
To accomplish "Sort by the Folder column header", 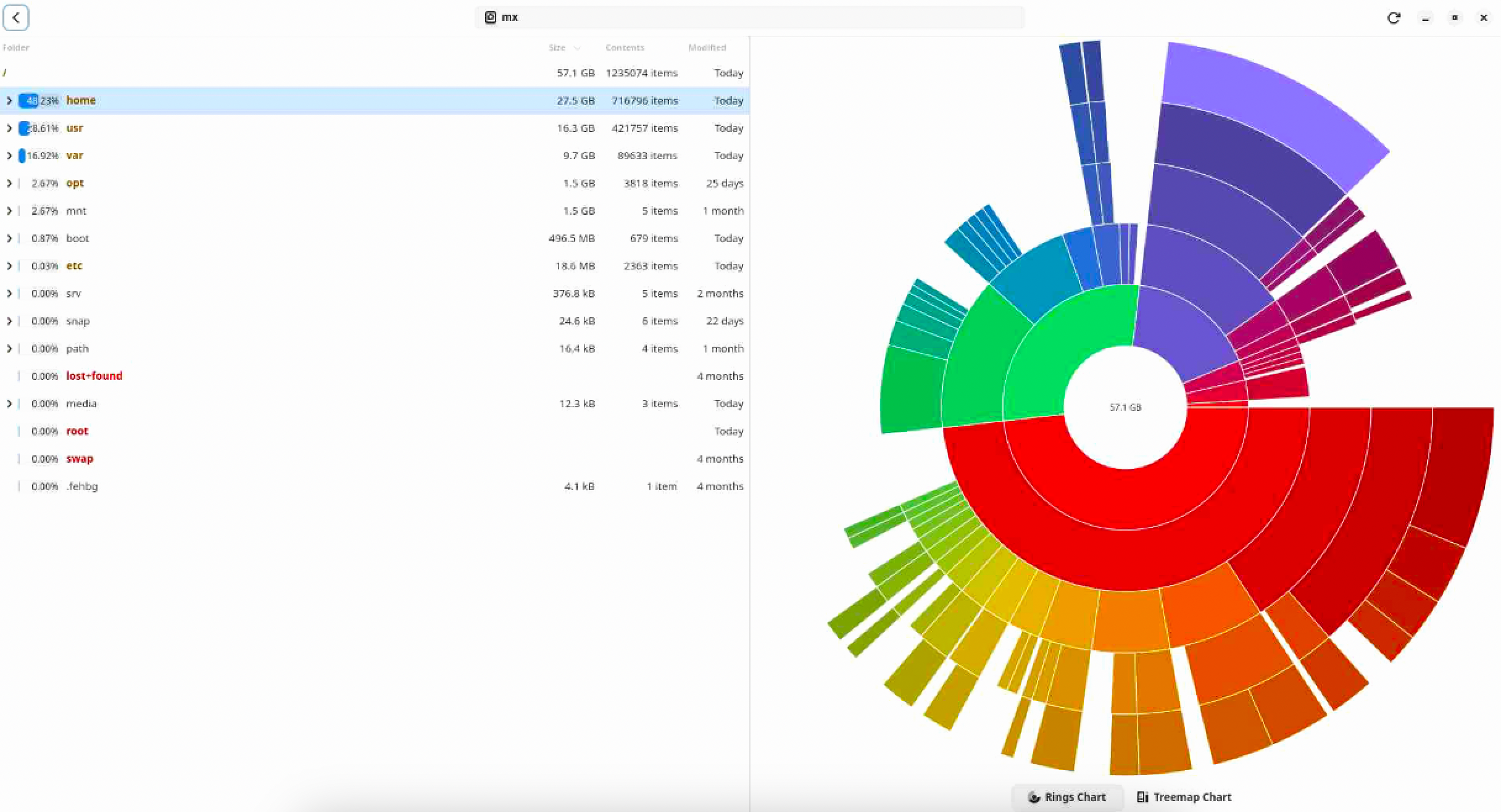I will [16, 48].
